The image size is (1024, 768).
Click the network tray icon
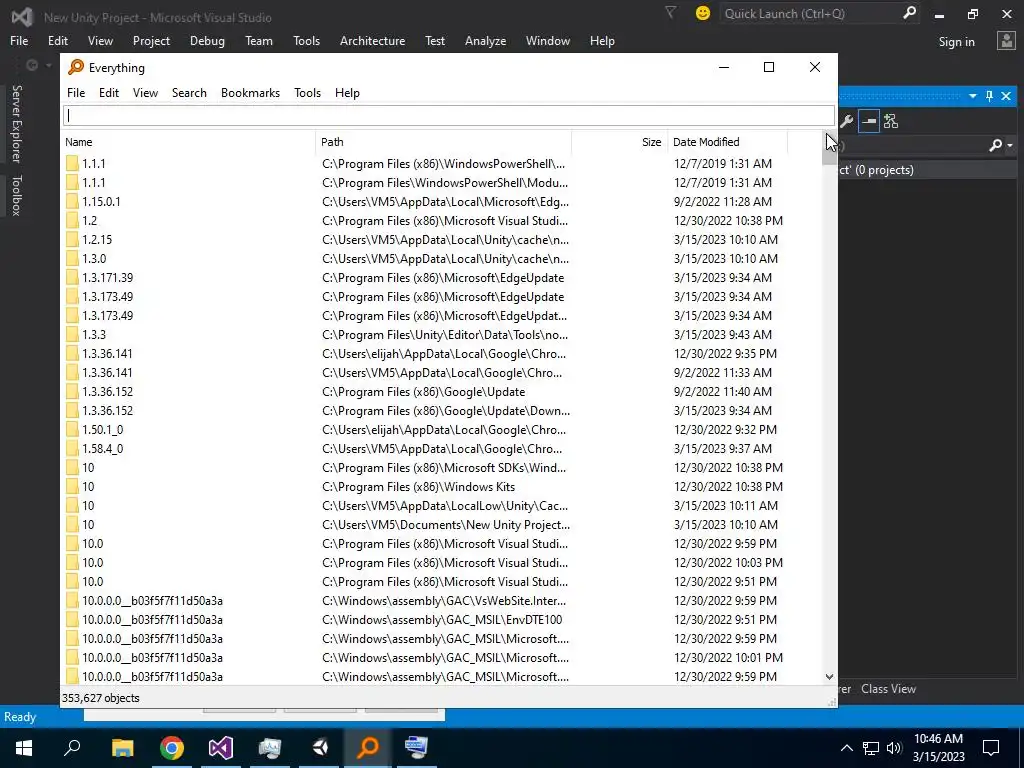coord(871,748)
